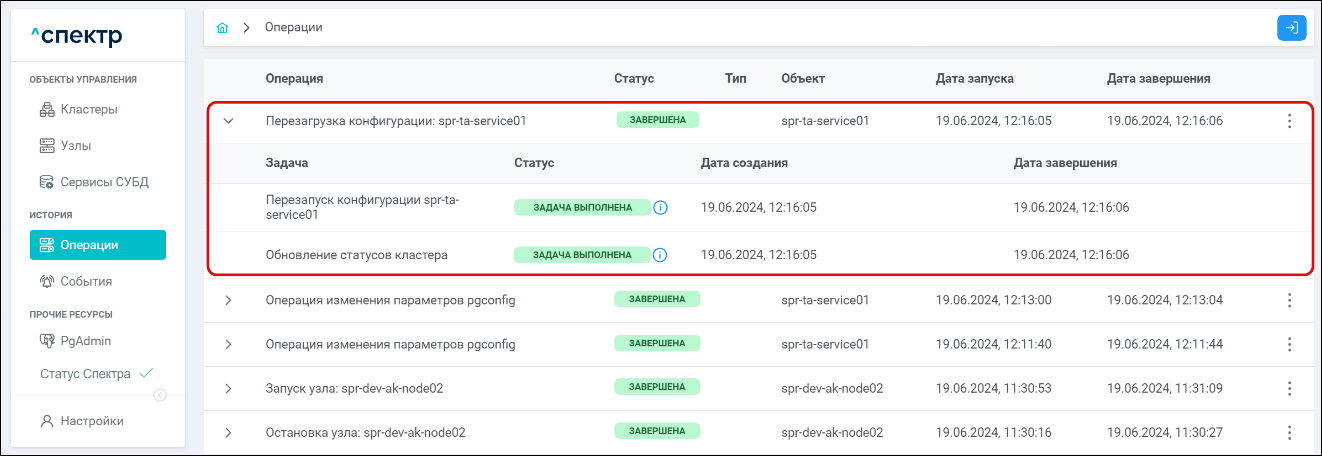Collapse the Перезагрузка конфигурации operation row

click(x=228, y=121)
